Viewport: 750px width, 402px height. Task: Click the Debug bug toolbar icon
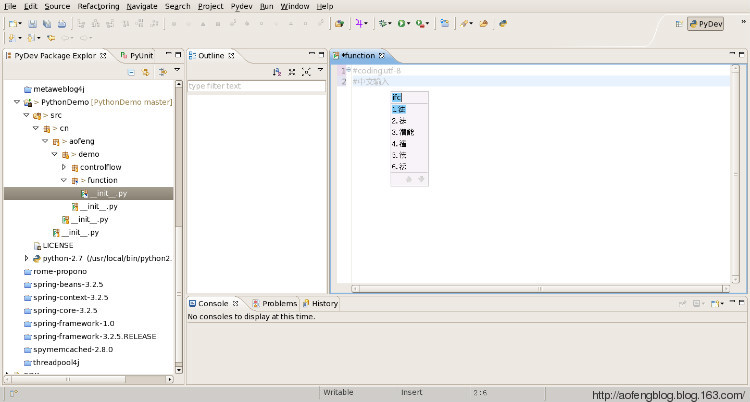[x=382, y=23]
